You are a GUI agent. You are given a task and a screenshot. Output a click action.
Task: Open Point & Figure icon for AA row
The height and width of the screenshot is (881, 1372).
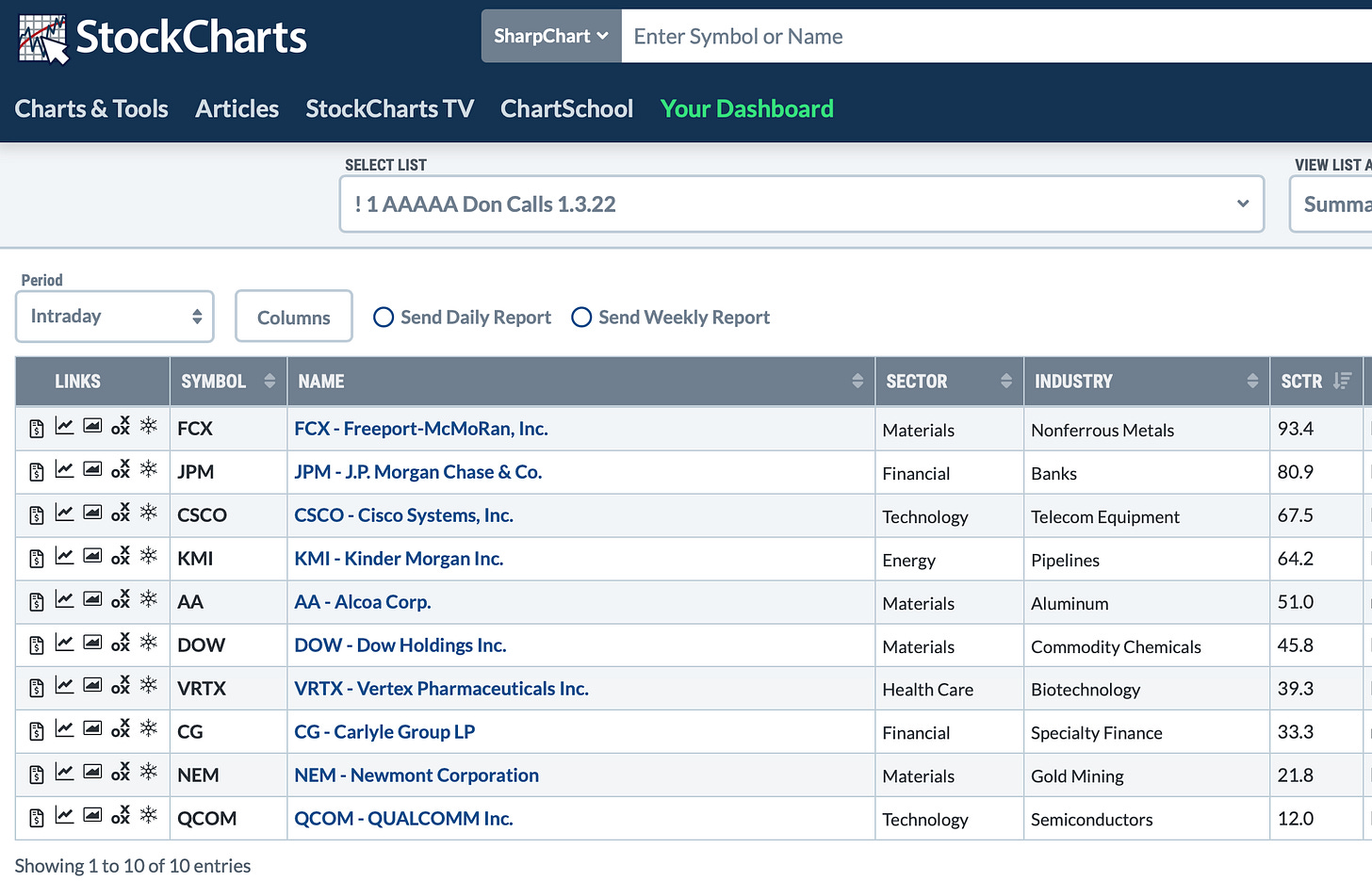point(121,599)
